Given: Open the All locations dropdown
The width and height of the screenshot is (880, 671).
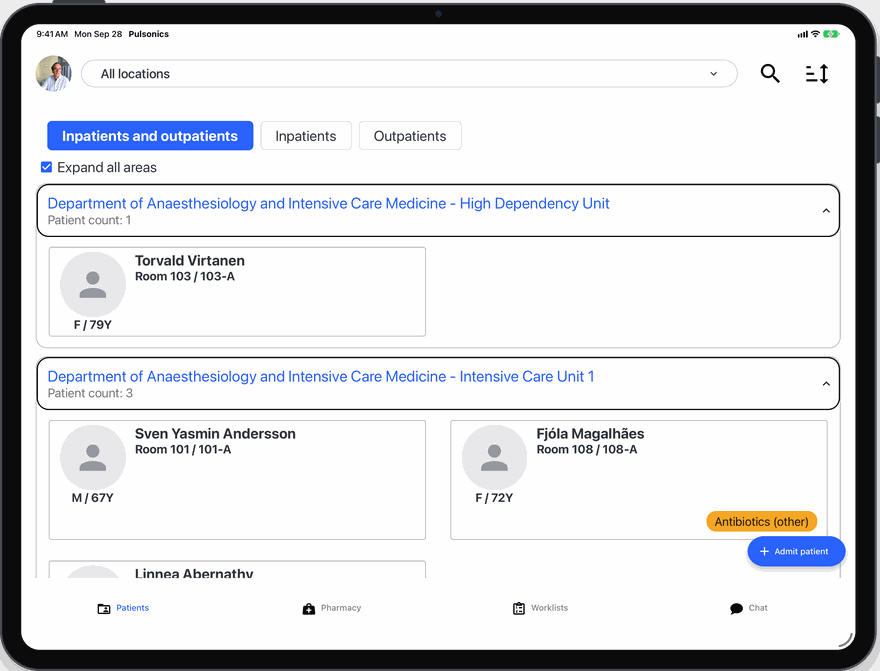Looking at the screenshot, I should click(409, 73).
